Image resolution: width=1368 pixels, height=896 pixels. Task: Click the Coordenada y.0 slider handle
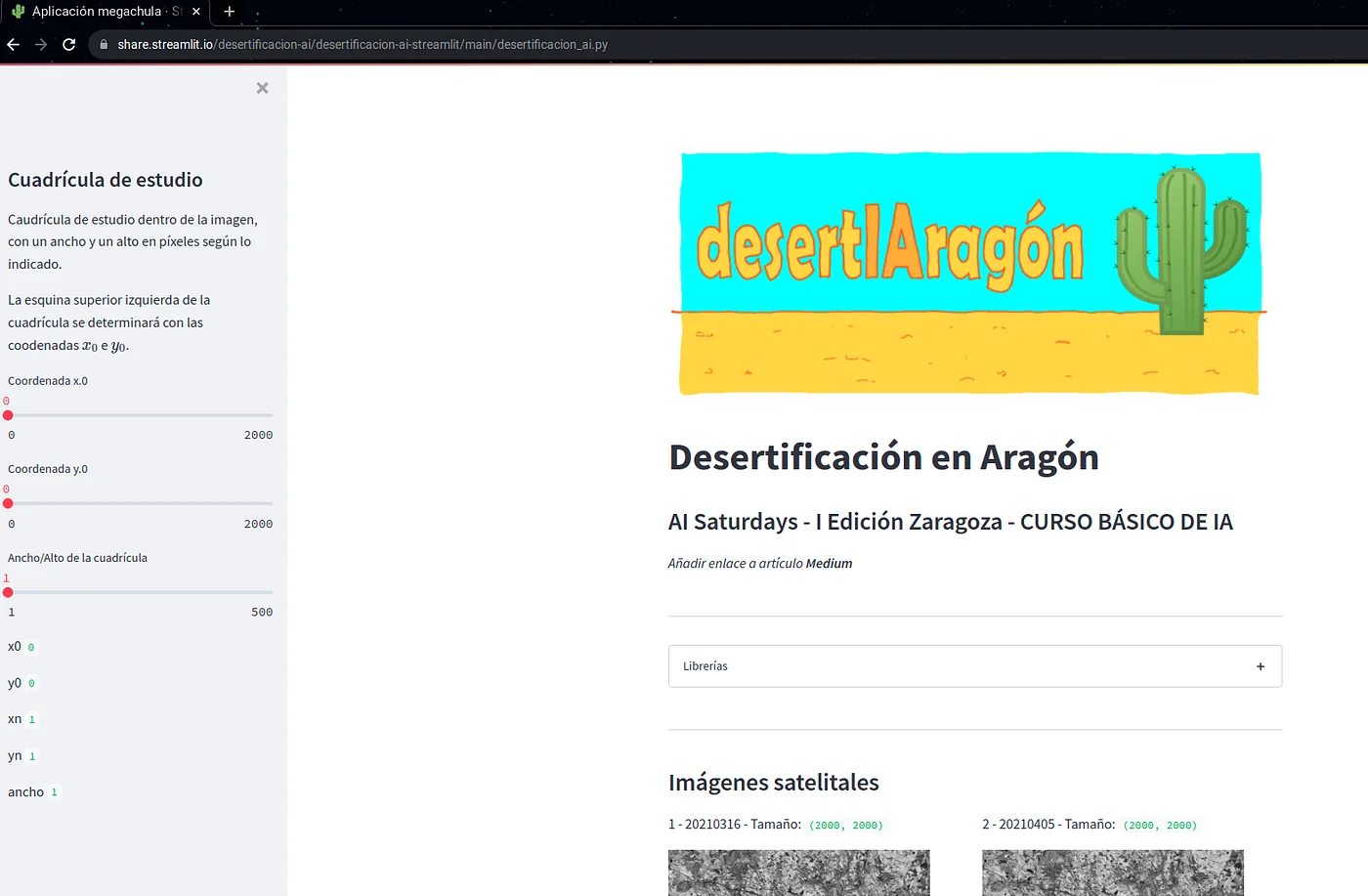coord(8,503)
